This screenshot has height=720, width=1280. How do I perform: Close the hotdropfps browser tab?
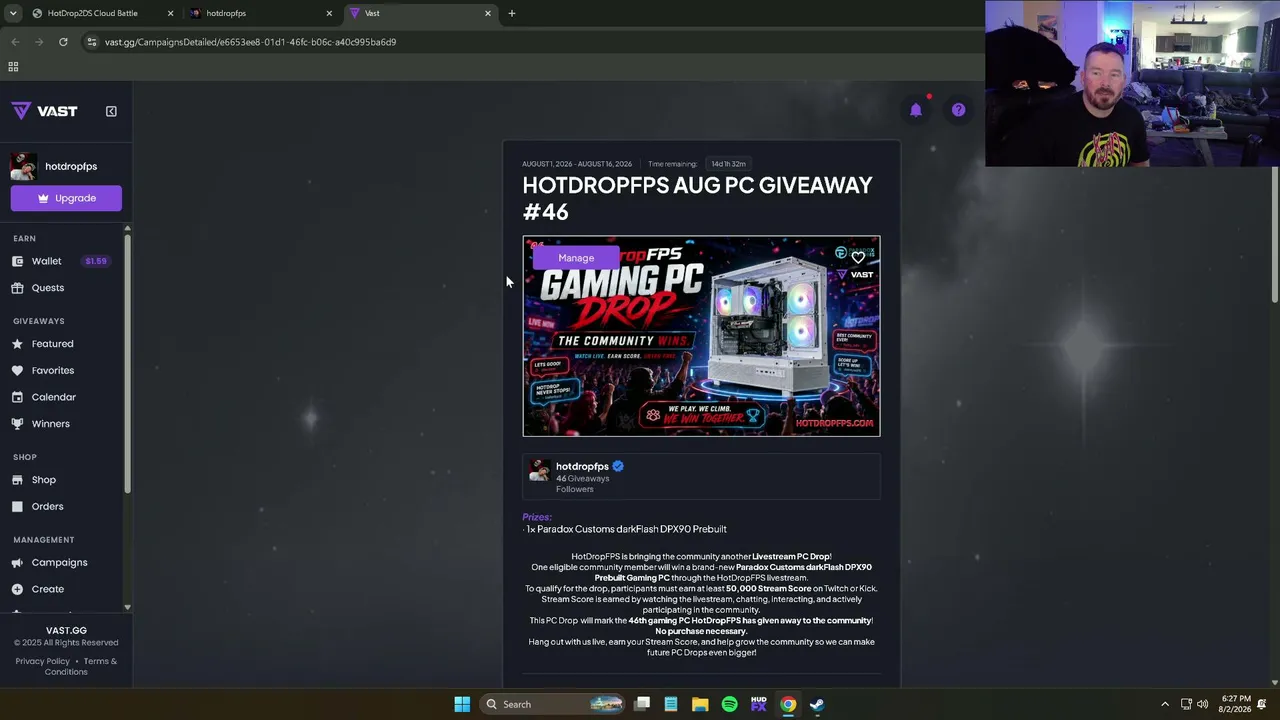pyautogui.click(x=329, y=13)
